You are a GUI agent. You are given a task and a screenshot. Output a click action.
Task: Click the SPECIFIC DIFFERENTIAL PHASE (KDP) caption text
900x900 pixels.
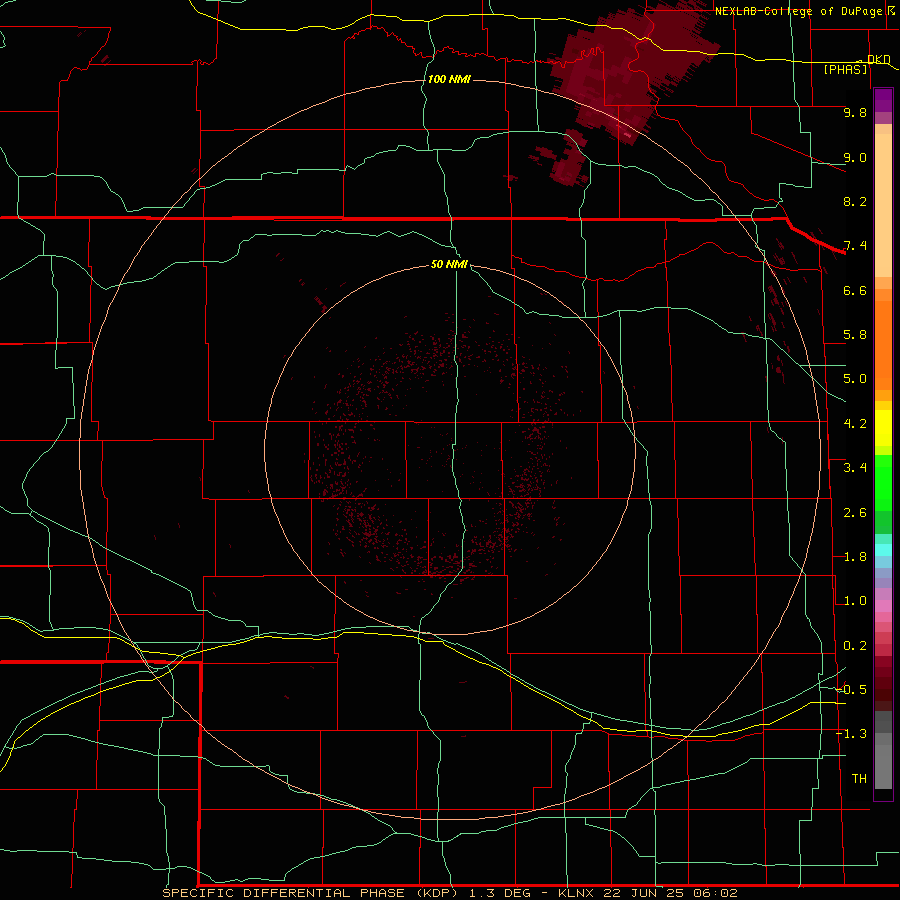point(309,893)
